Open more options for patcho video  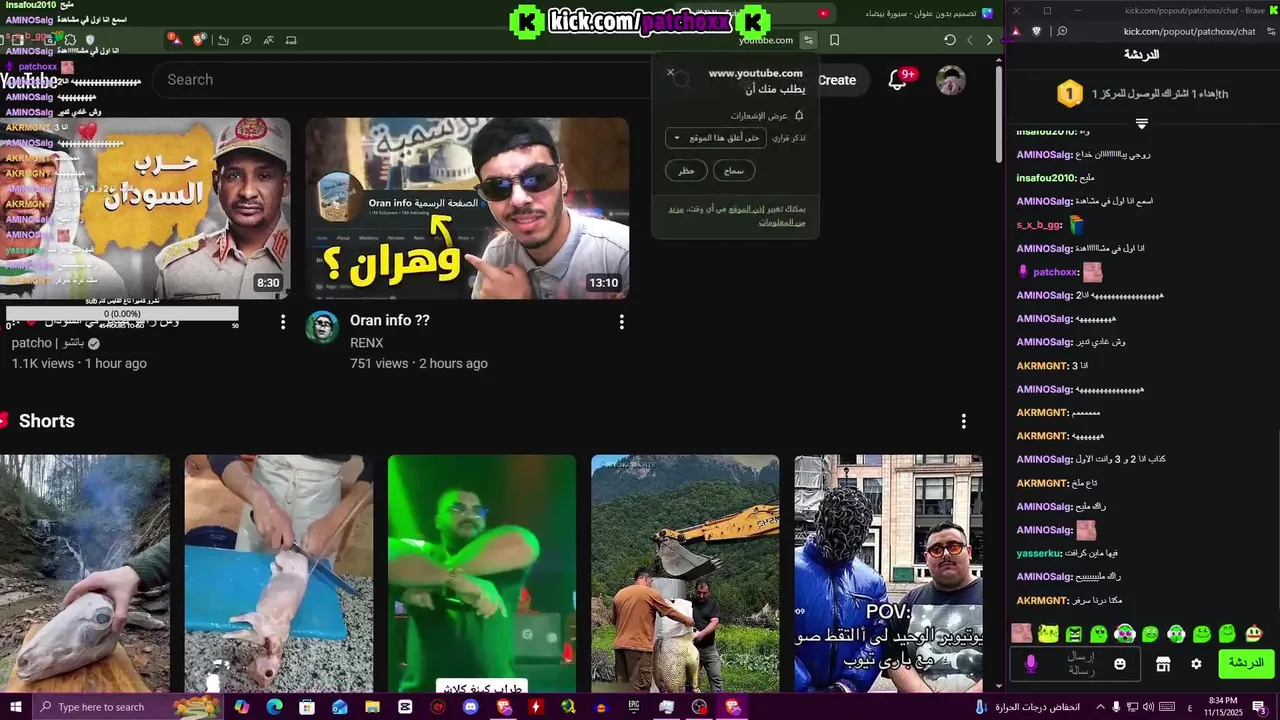click(283, 322)
